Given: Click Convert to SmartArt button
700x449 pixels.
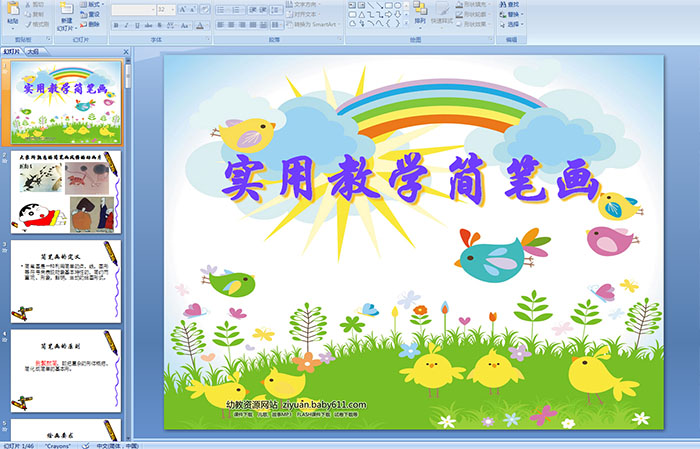Looking at the screenshot, I should 313,24.
